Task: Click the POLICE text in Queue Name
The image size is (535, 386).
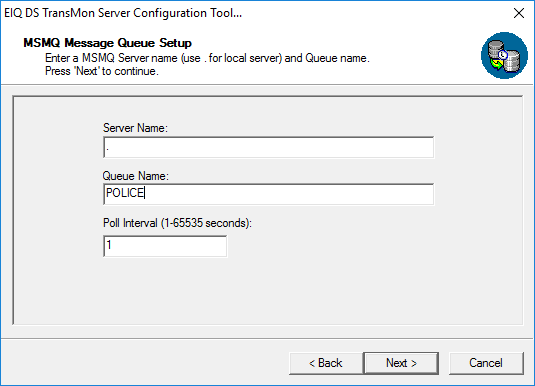Action: tap(125, 193)
